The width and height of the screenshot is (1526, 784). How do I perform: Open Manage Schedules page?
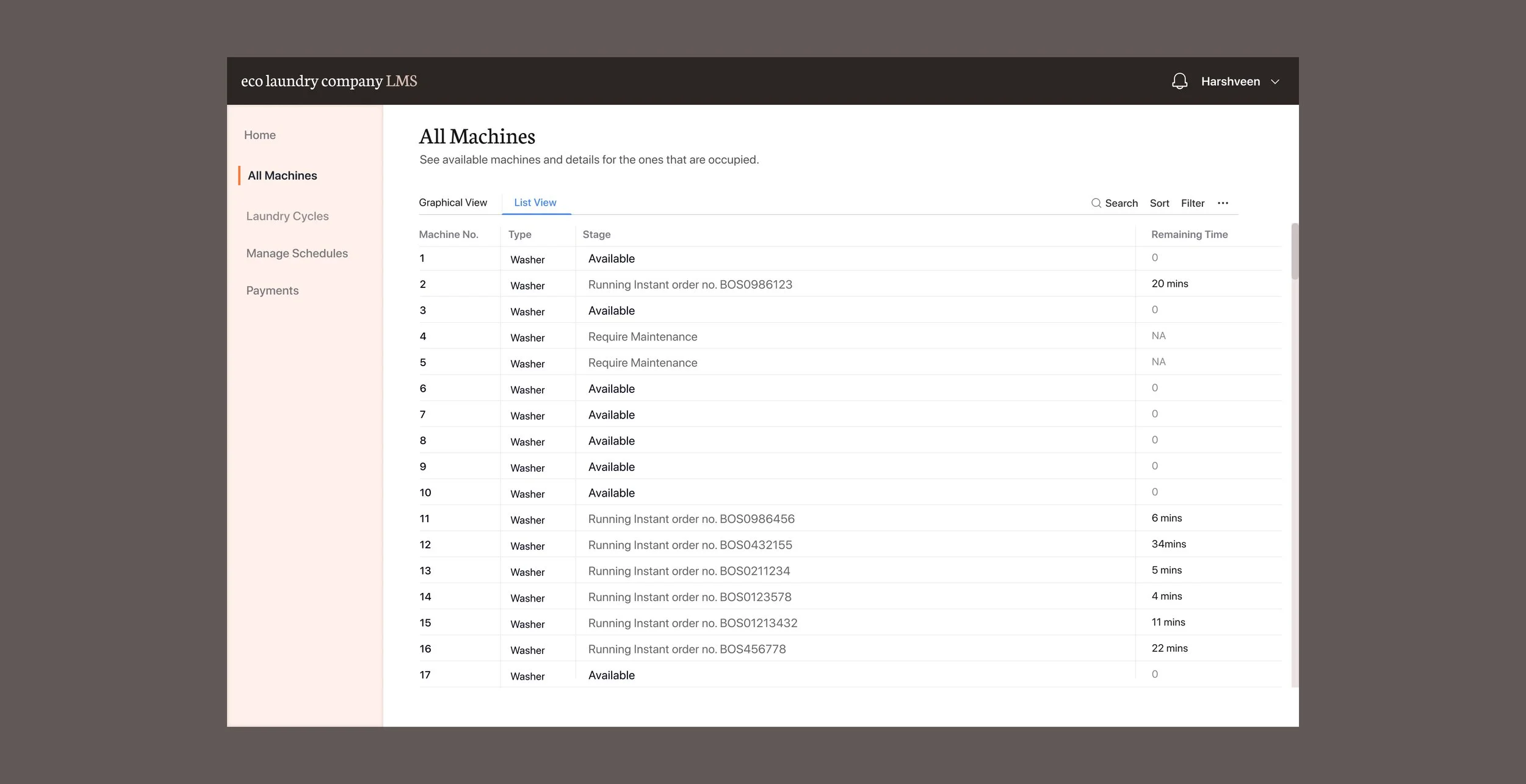[x=297, y=253]
